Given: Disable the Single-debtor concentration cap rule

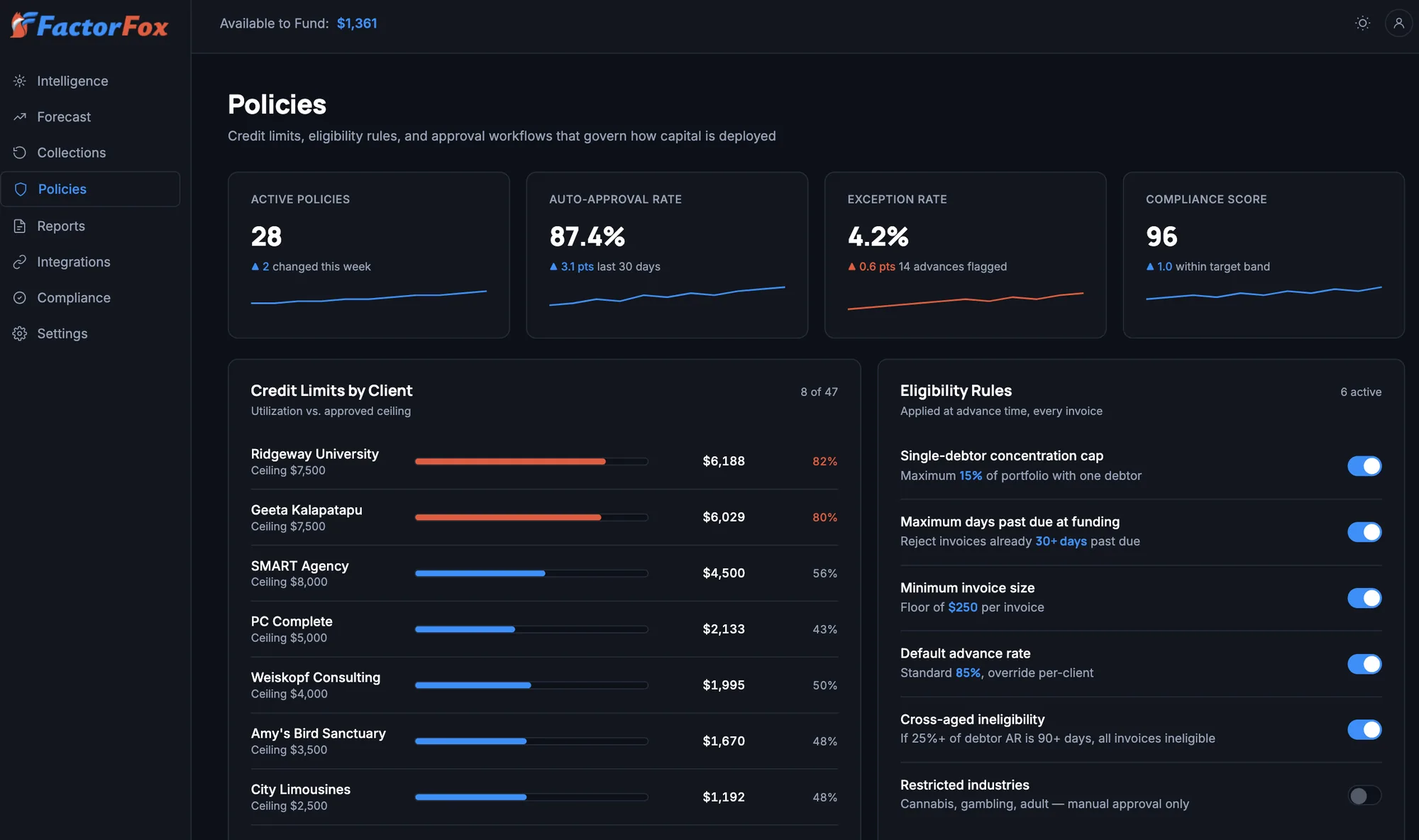Looking at the screenshot, I should tap(1364, 466).
